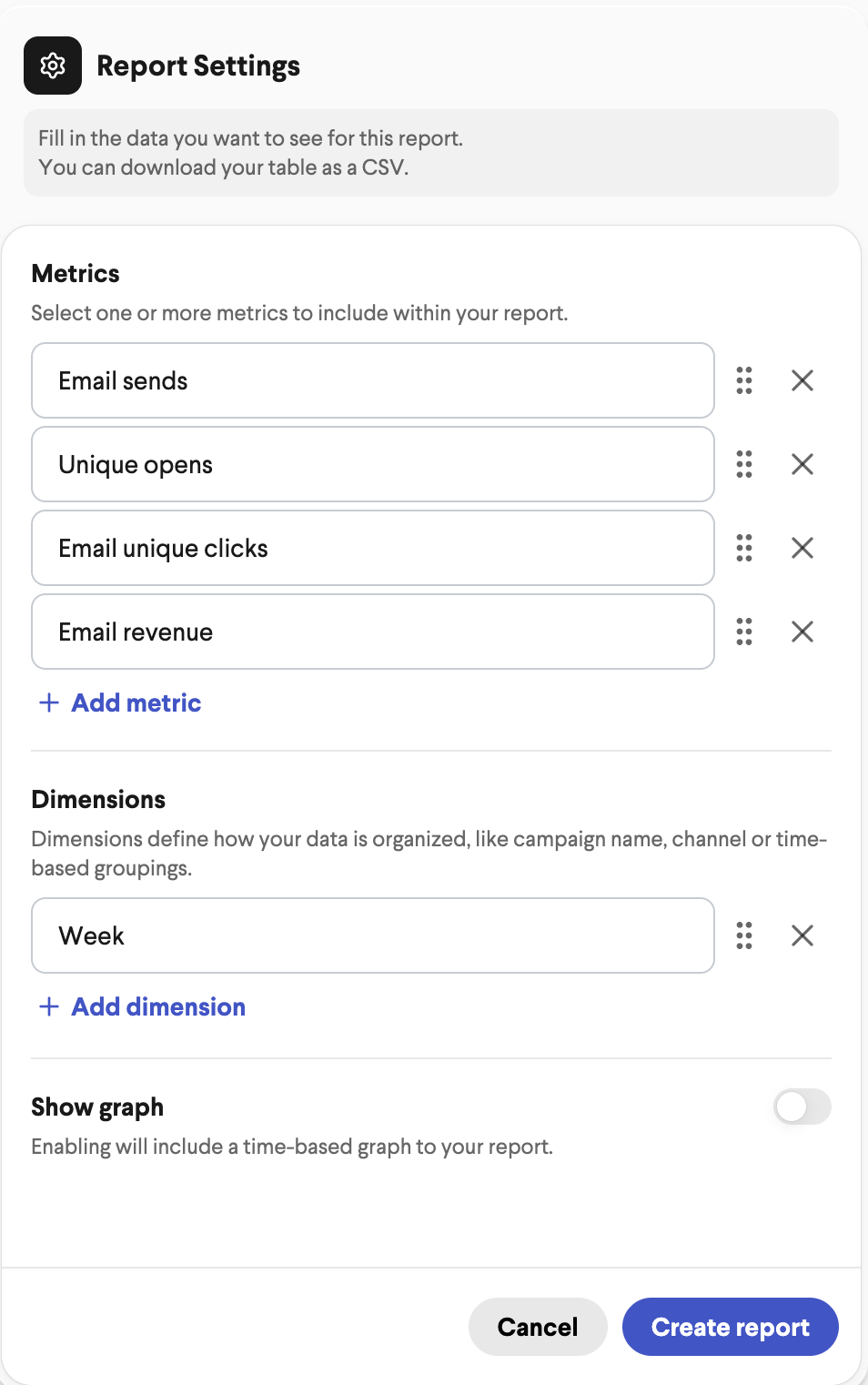Expand the Week dimension dropdown
The height and width of the screenshot is (1385, 868).
click(373, 935)
